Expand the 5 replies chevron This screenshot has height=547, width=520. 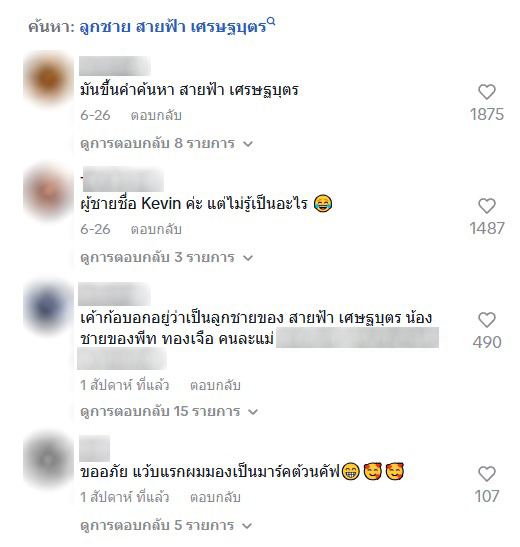pyautogui.click(x=247, y=526)
